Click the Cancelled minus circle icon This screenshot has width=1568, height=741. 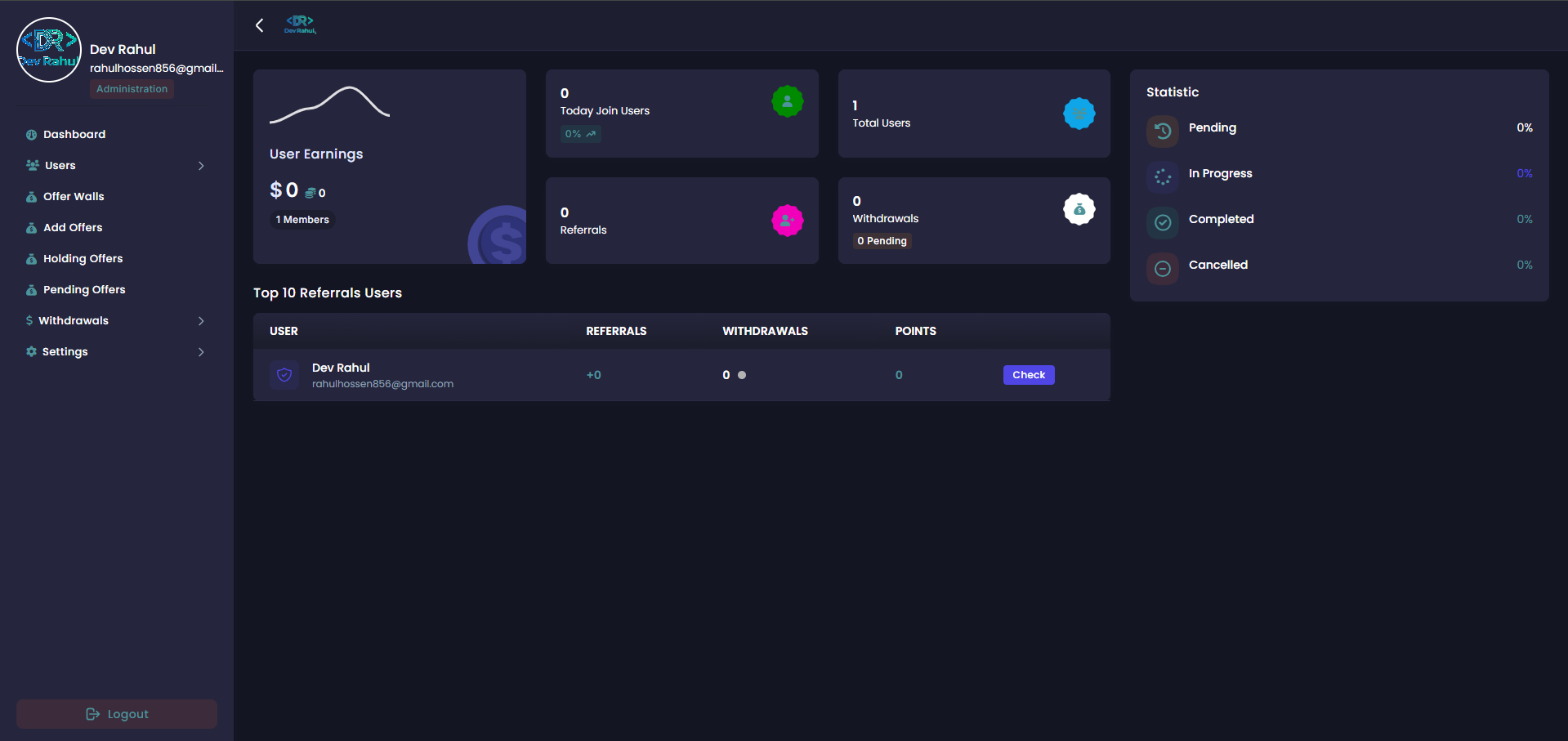point(1162,268)
